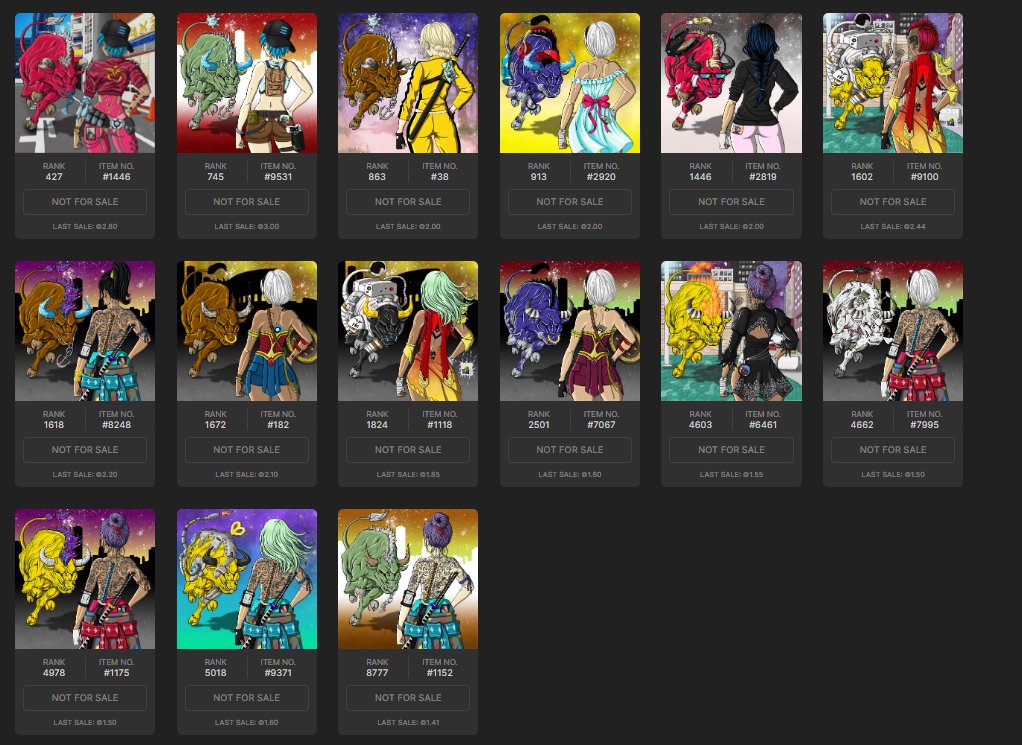This screenshot has width=1022, height=745.
Task: Click the item number text #7067
Action: 601,424
